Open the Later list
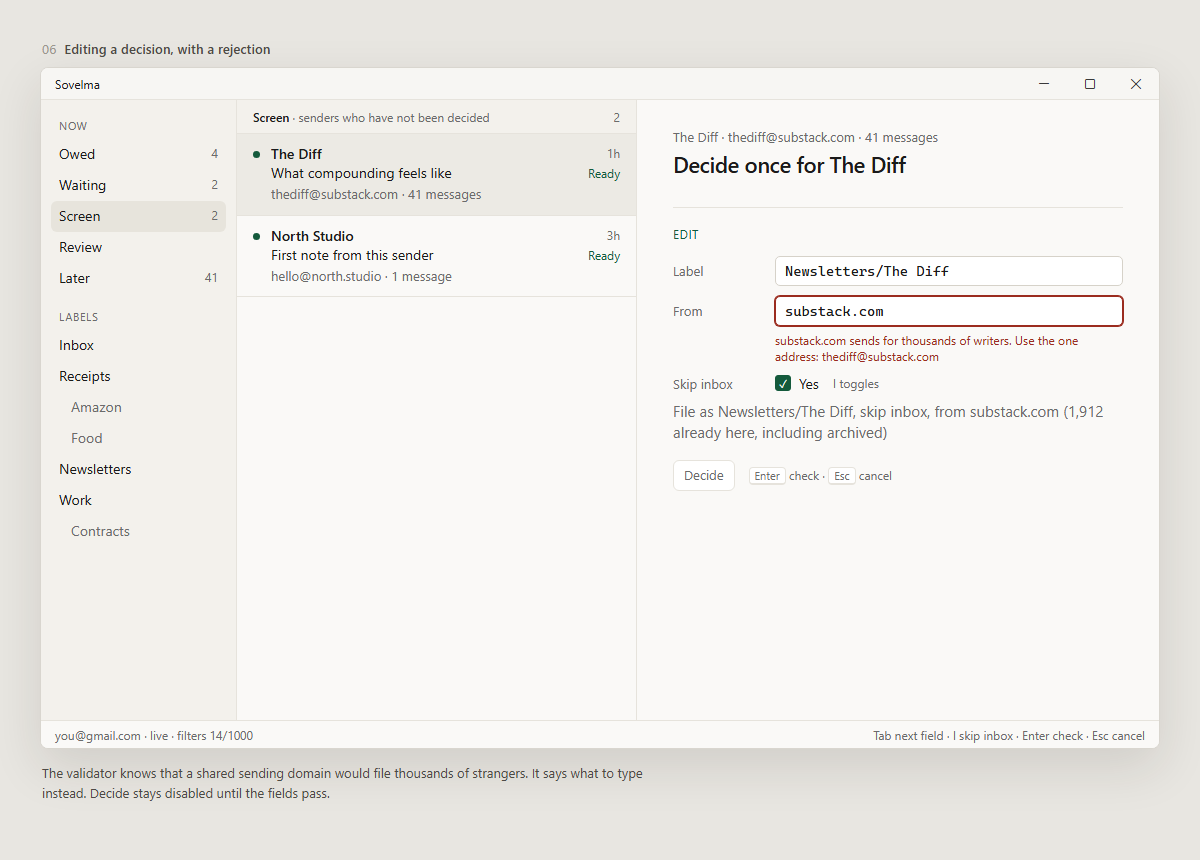This screenshot has width=1200, height=860. point(138,278)
